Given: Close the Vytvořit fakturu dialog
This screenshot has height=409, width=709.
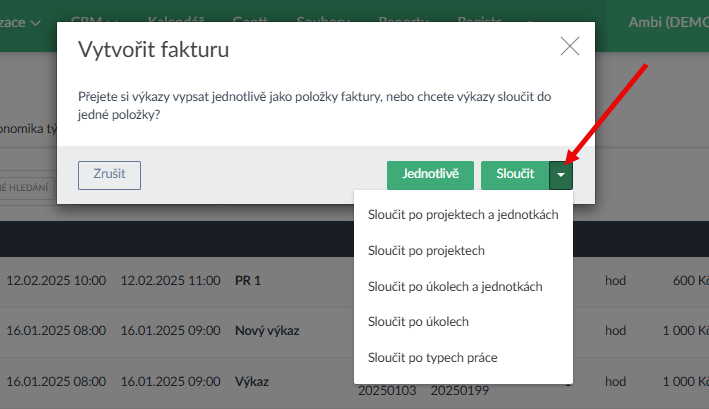Looking at the screenshot, I should coord(570,46).
